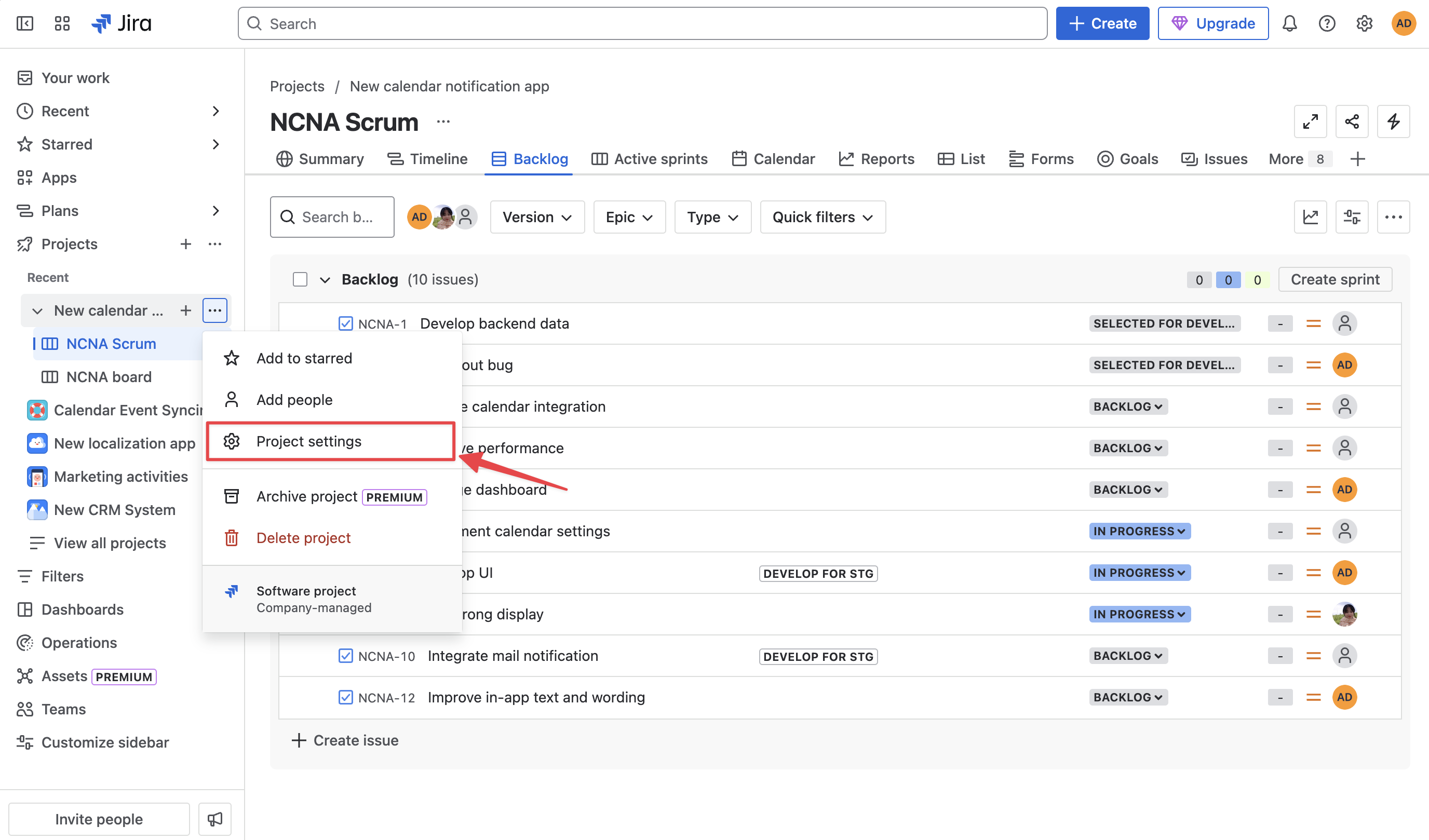Click the top Search input field
This screenshot has width=1429, height=840.
point(642,23)
